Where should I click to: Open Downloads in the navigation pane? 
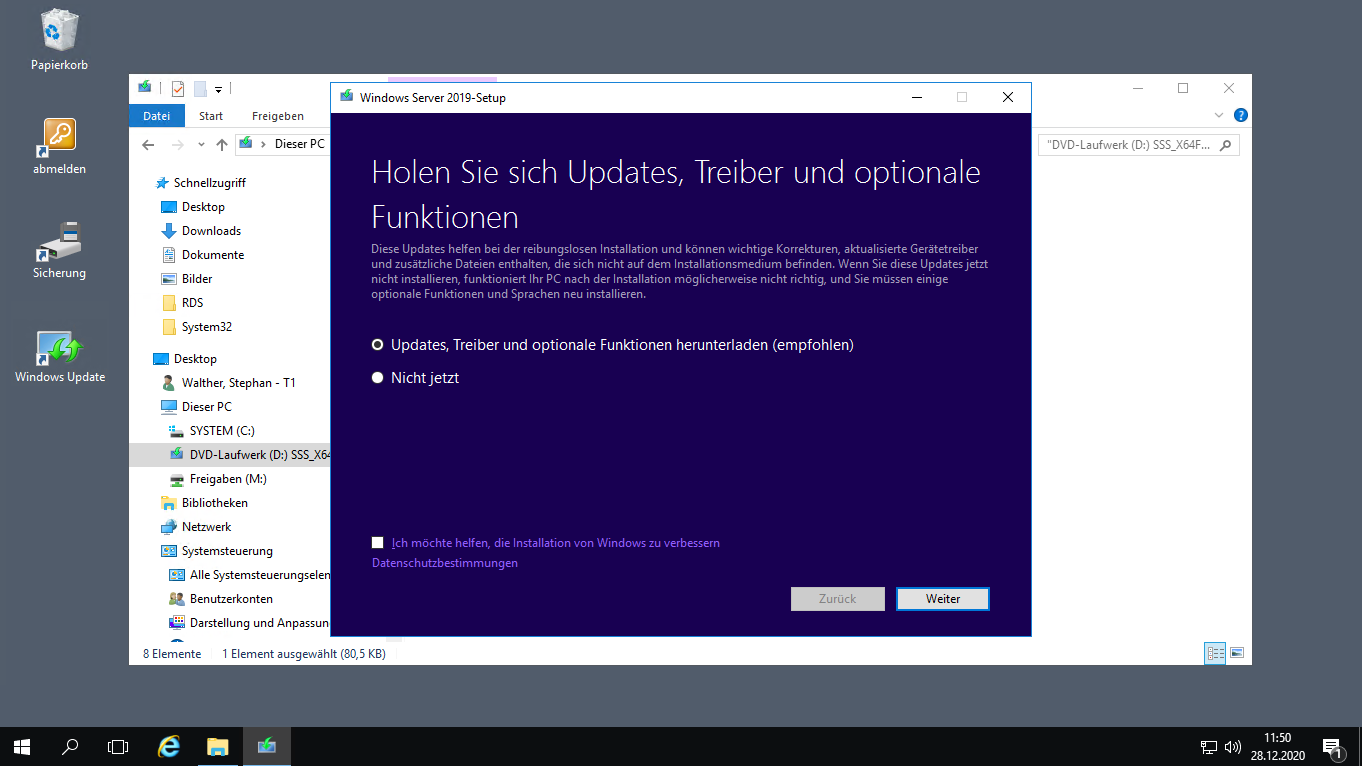coord(211,231)
